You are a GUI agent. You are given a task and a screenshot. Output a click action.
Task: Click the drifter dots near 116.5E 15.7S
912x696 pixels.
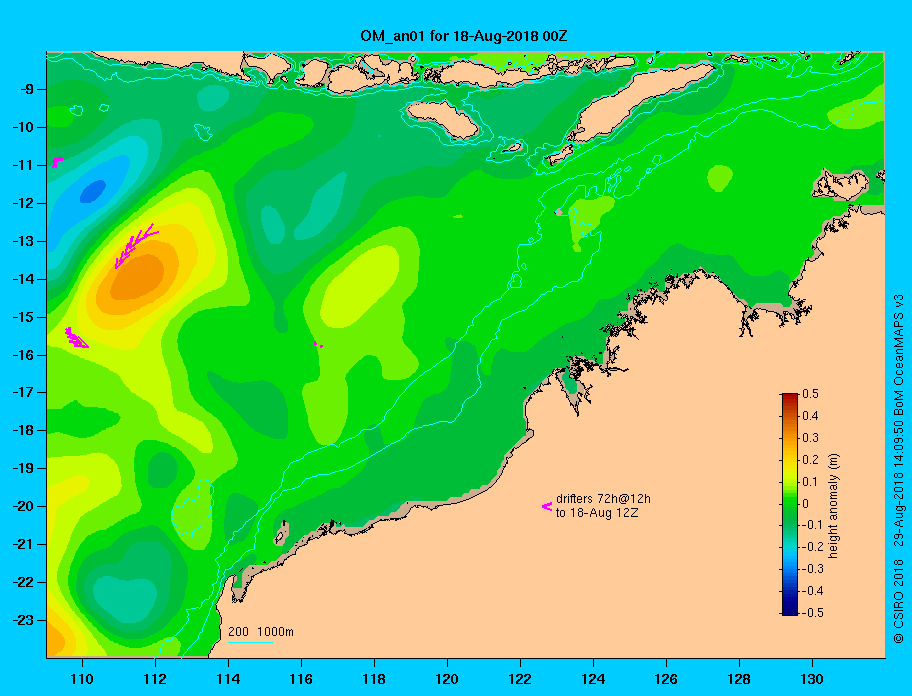[x=318, y=344]
